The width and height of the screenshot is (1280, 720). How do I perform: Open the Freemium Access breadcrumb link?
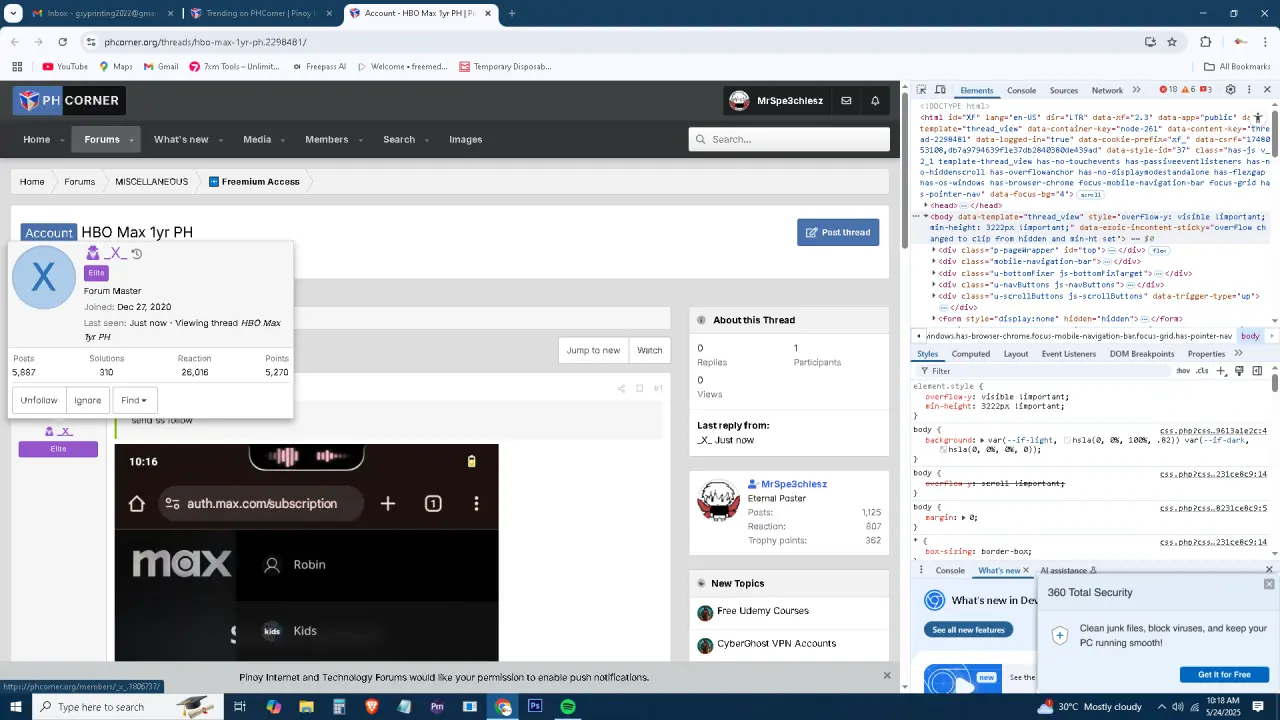tap(254, 182)
